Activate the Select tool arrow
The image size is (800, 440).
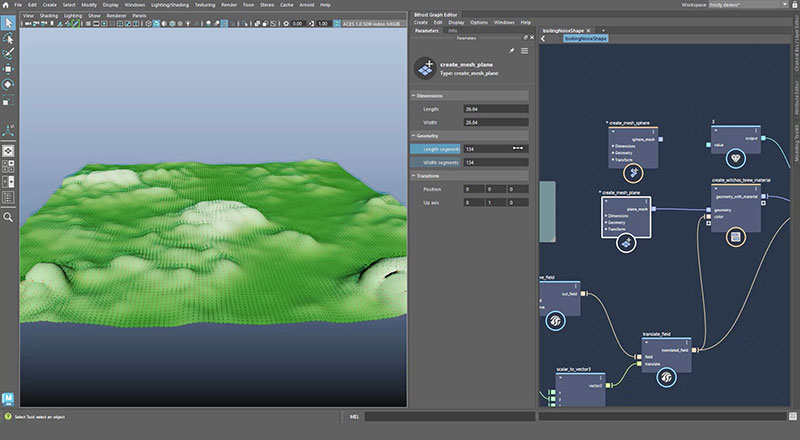[8, 23]
